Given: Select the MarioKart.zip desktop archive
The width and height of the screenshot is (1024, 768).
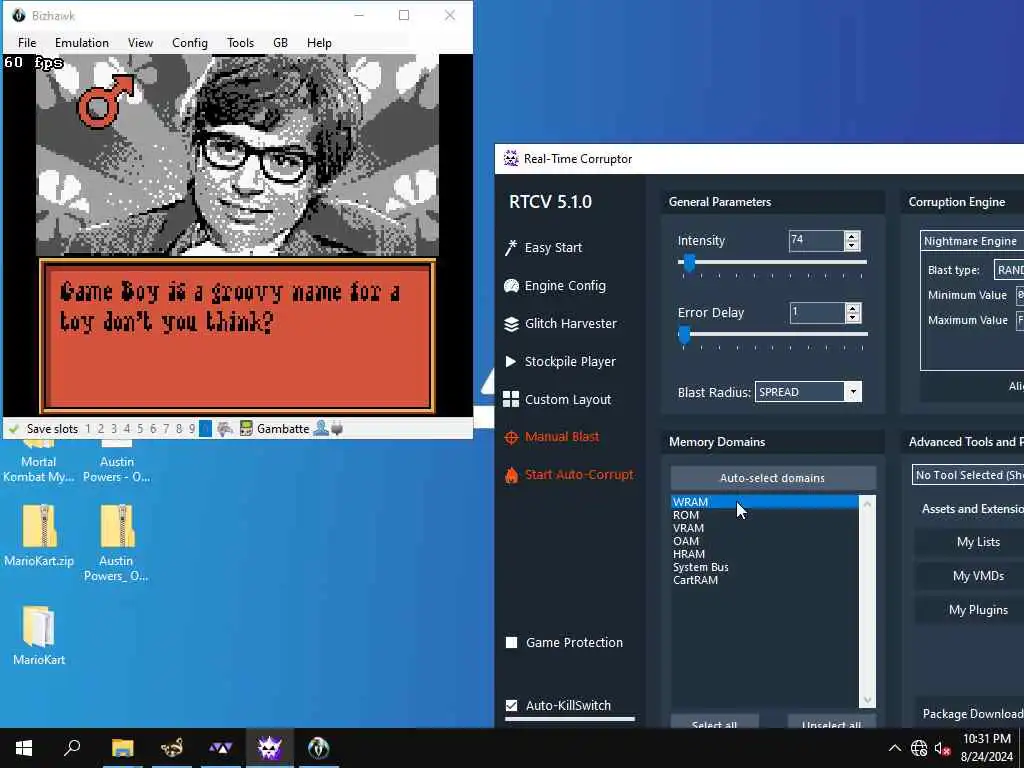Looking at the screenshot, I should (x=39, y=535).
